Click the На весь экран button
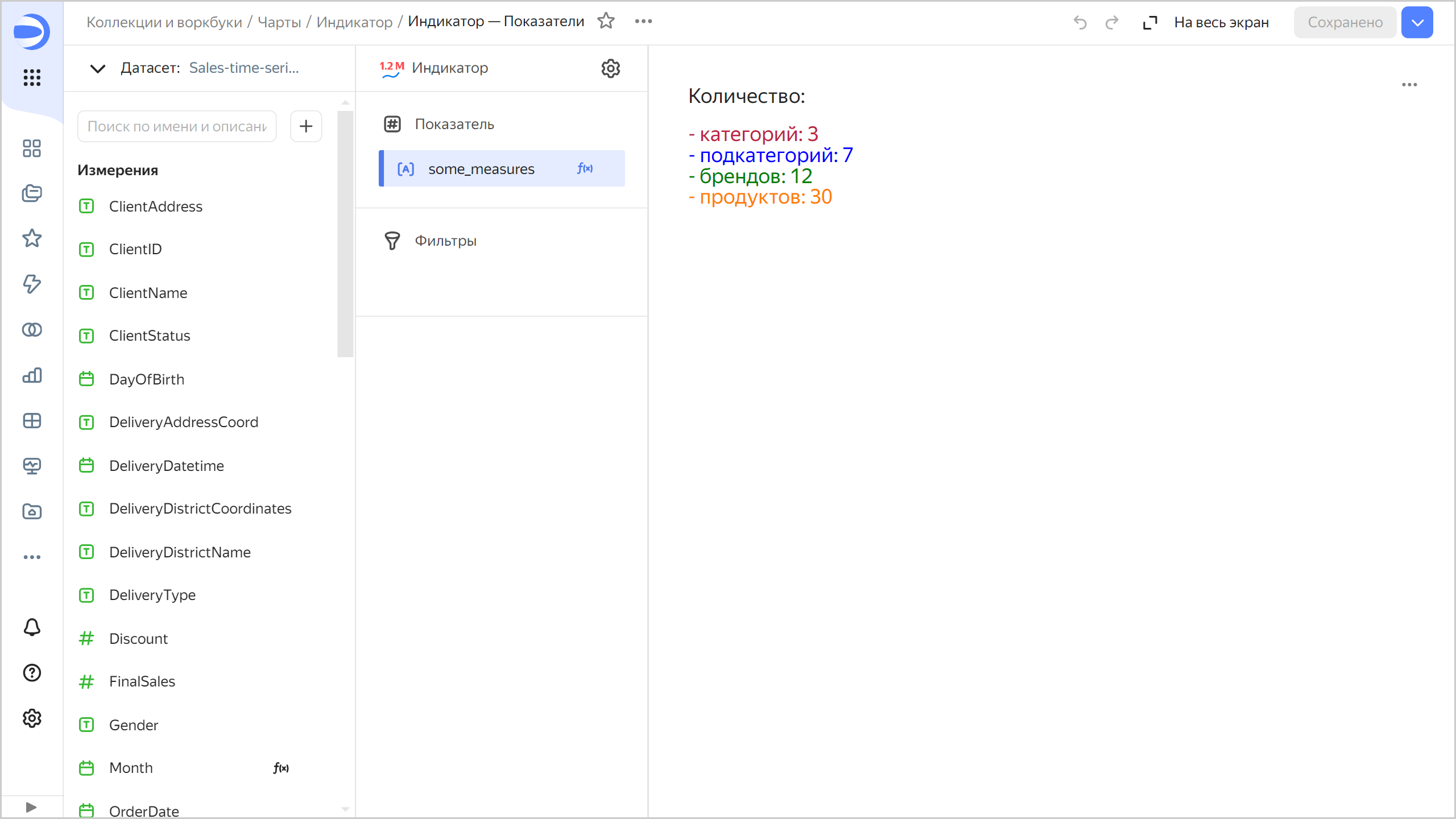The height and width of the screenshot is (819, 1456). pyautogui.click(x=1206, y=22)
